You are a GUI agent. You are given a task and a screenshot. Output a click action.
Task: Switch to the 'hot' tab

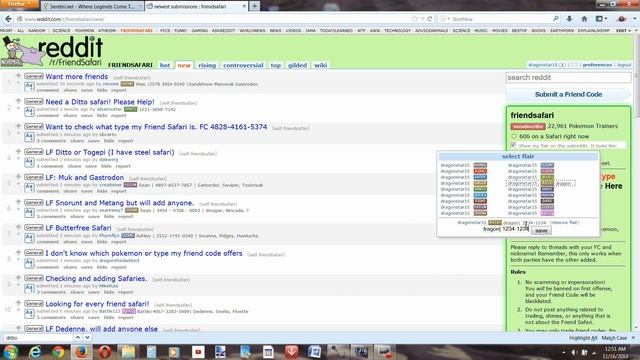click(x=165, y=65)
